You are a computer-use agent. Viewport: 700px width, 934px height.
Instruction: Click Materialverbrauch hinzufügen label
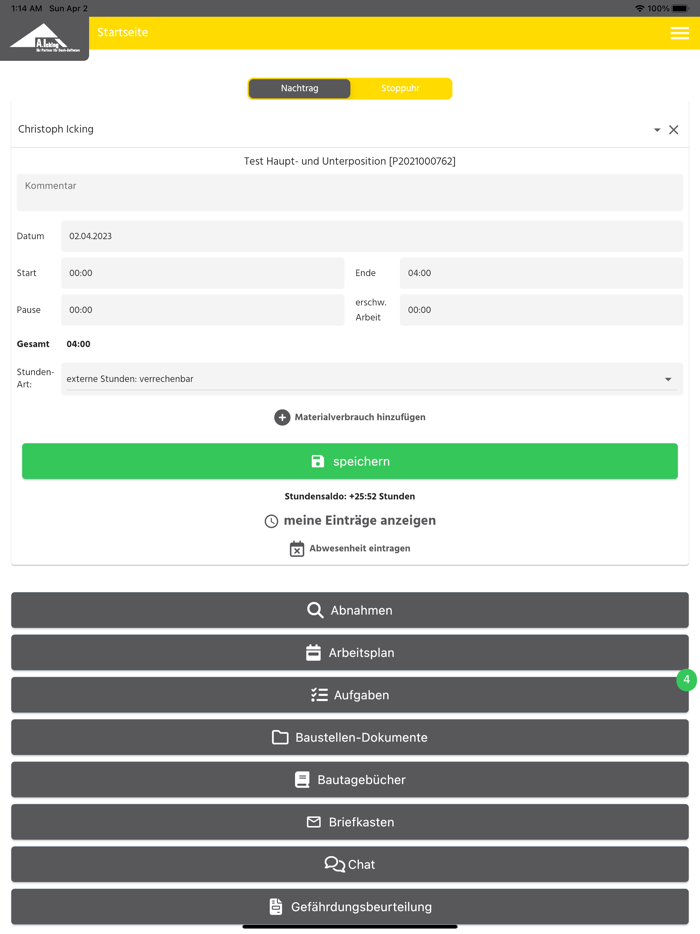coord(360,418)
